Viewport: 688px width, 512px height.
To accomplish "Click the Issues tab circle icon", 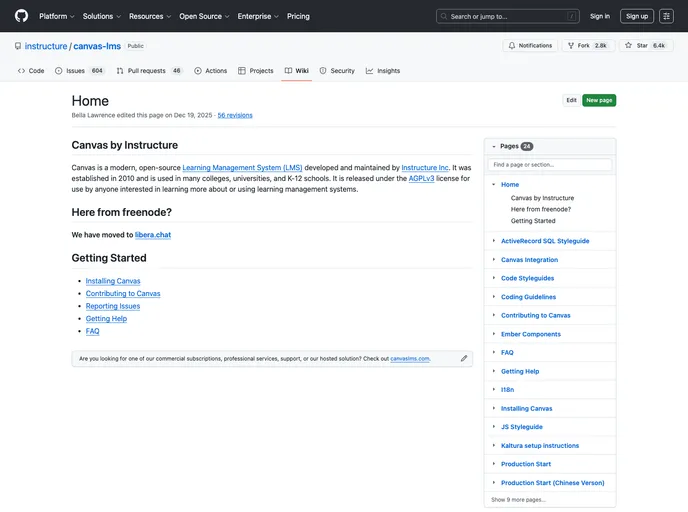I will (58, 71).
